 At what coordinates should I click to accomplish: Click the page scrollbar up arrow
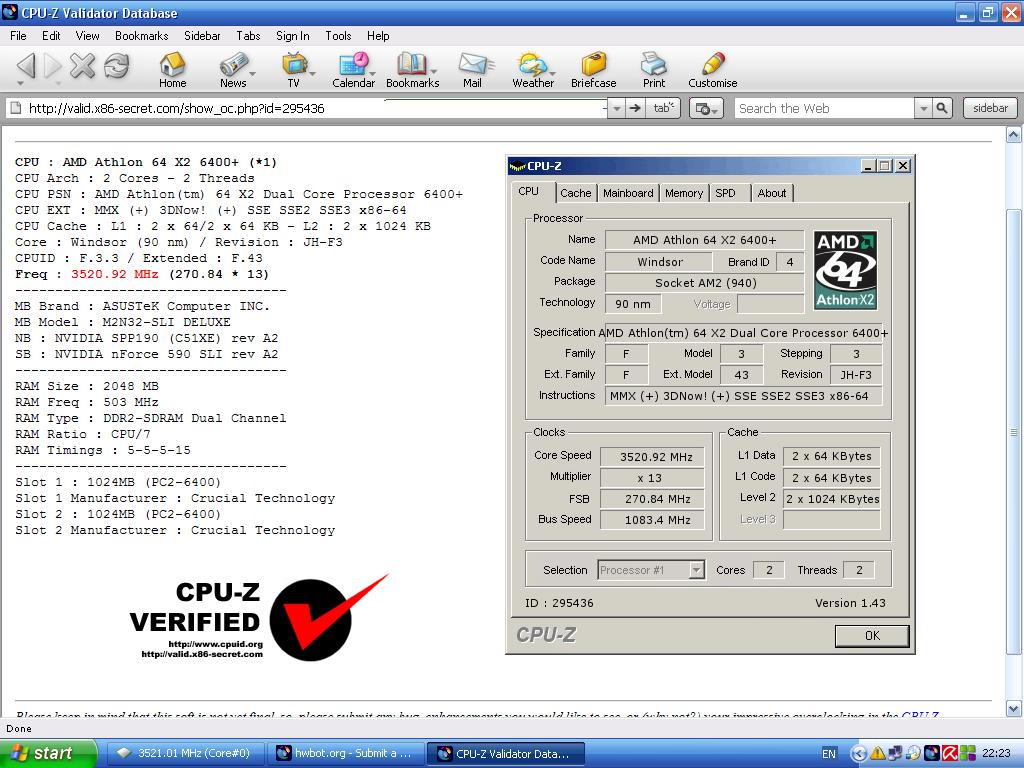click(1013, 135)
